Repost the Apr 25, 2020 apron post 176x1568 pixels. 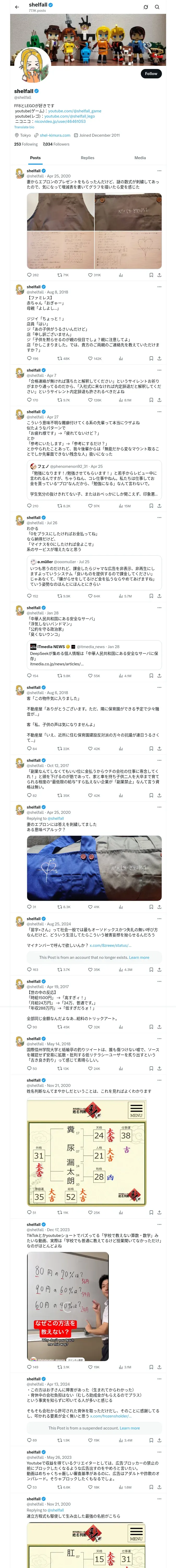tap(63, 275)
